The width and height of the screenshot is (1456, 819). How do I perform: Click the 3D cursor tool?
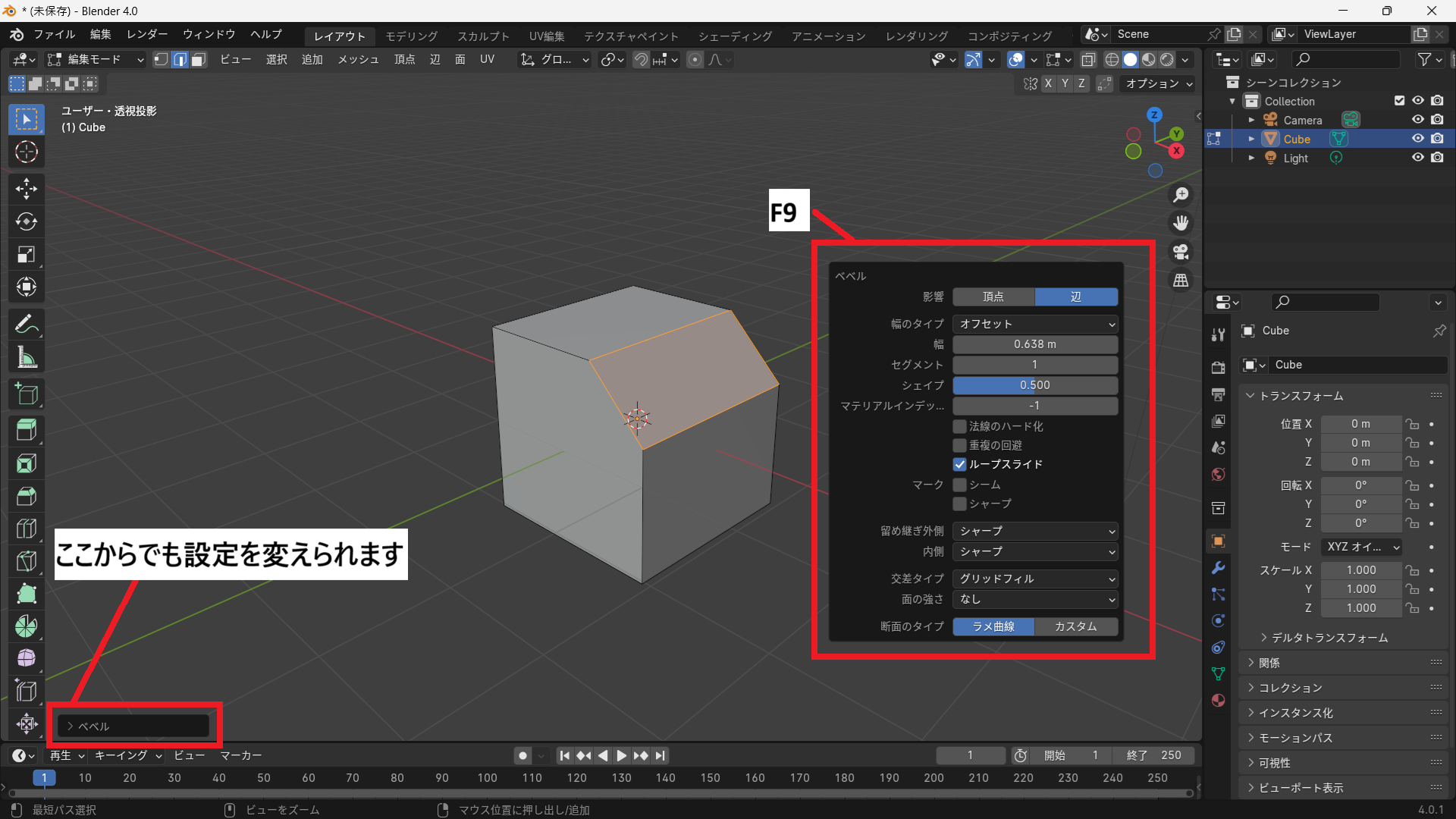tap(27, 152)
